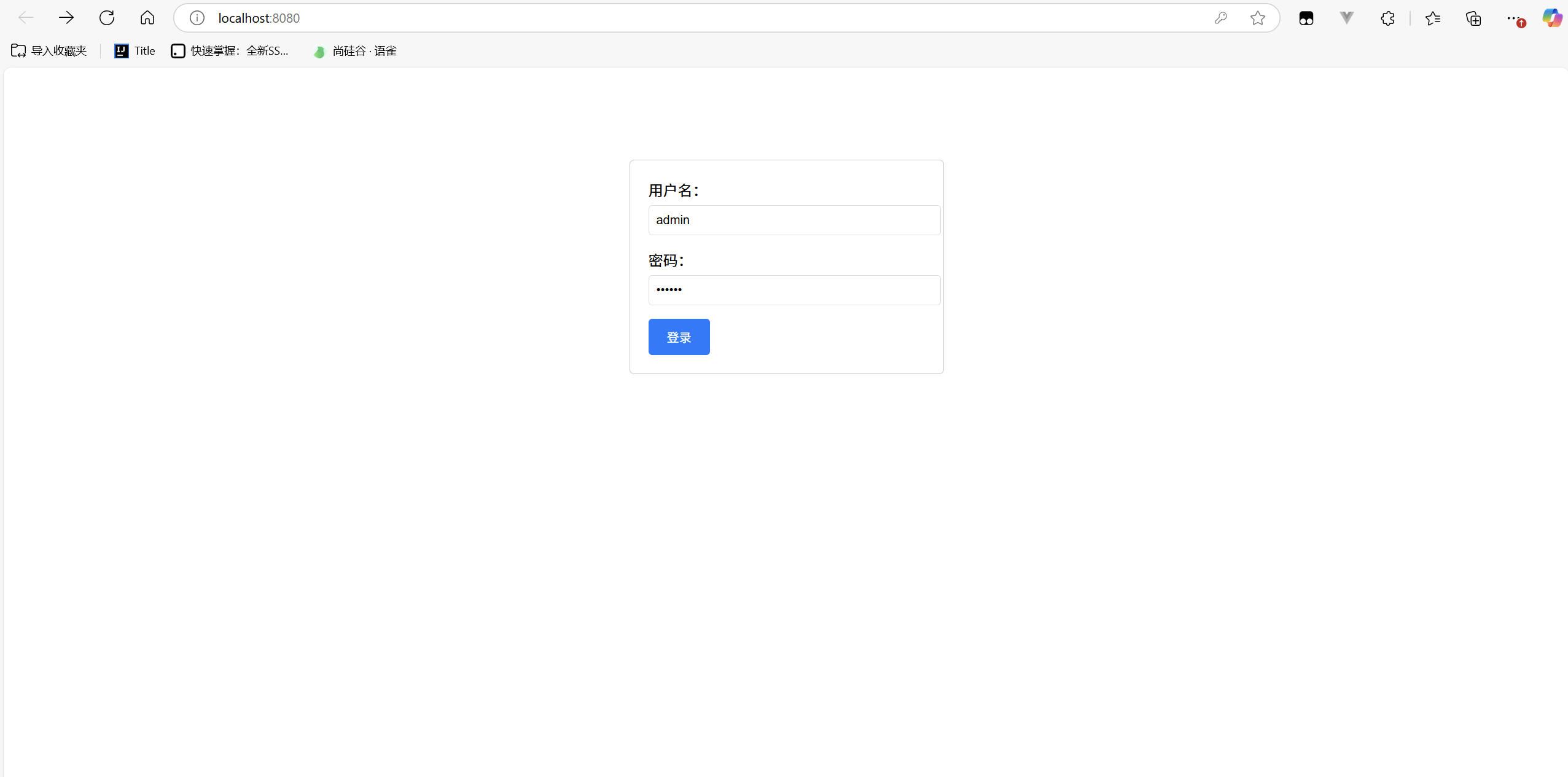
Task: Reload the page with refresh icon
Action: [107, 18]
